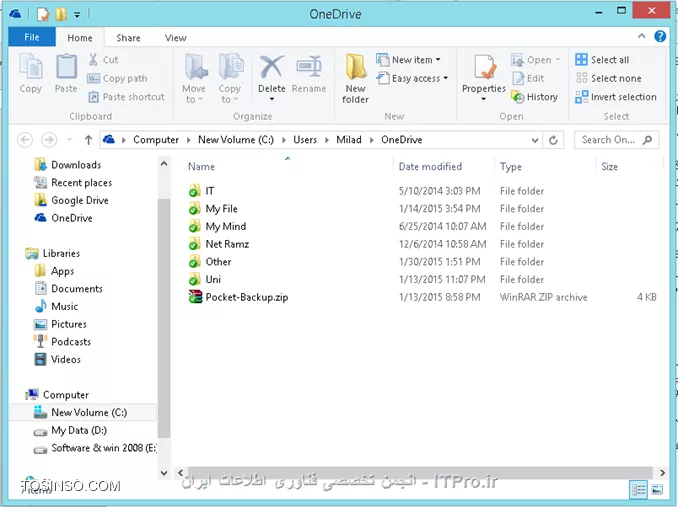Open the recent locations dropdown arrow
Image resolution: width=678 pixels, height=507 pixels.
point(70,140)
